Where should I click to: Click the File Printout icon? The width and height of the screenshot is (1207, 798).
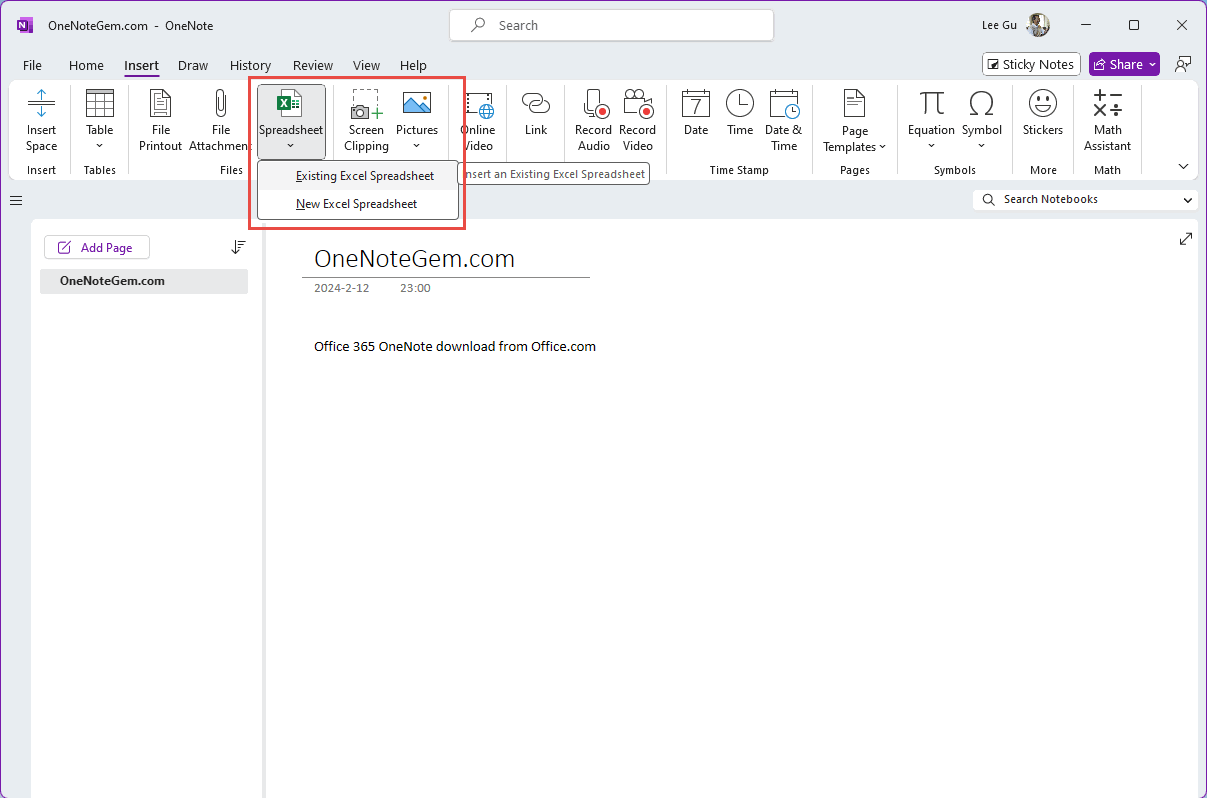pyautogui.click(x=160, y=103)
